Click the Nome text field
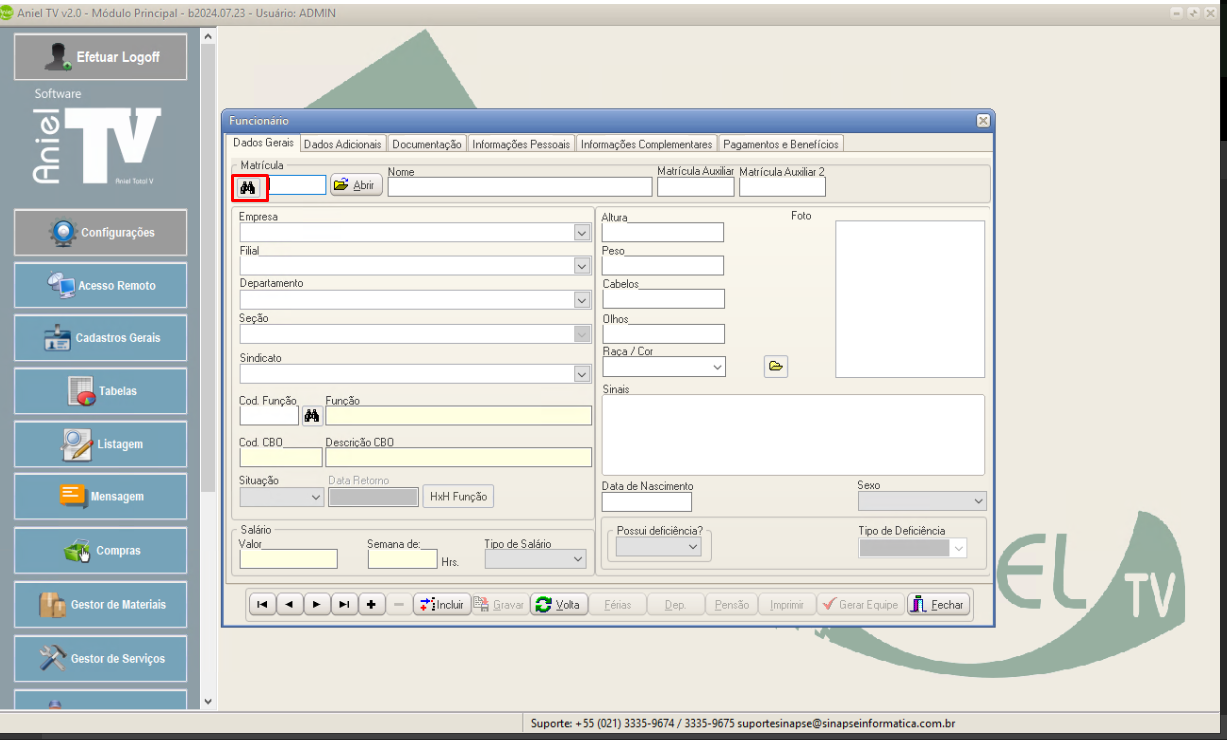Viewport: 1227px width, 740px height. point(519,187)
